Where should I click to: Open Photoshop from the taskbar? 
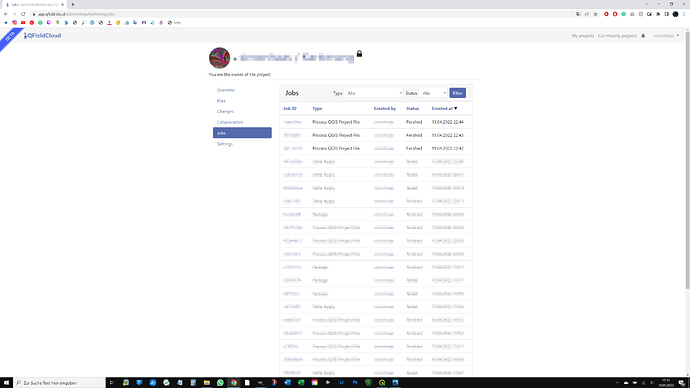click(x=355, y=383)
